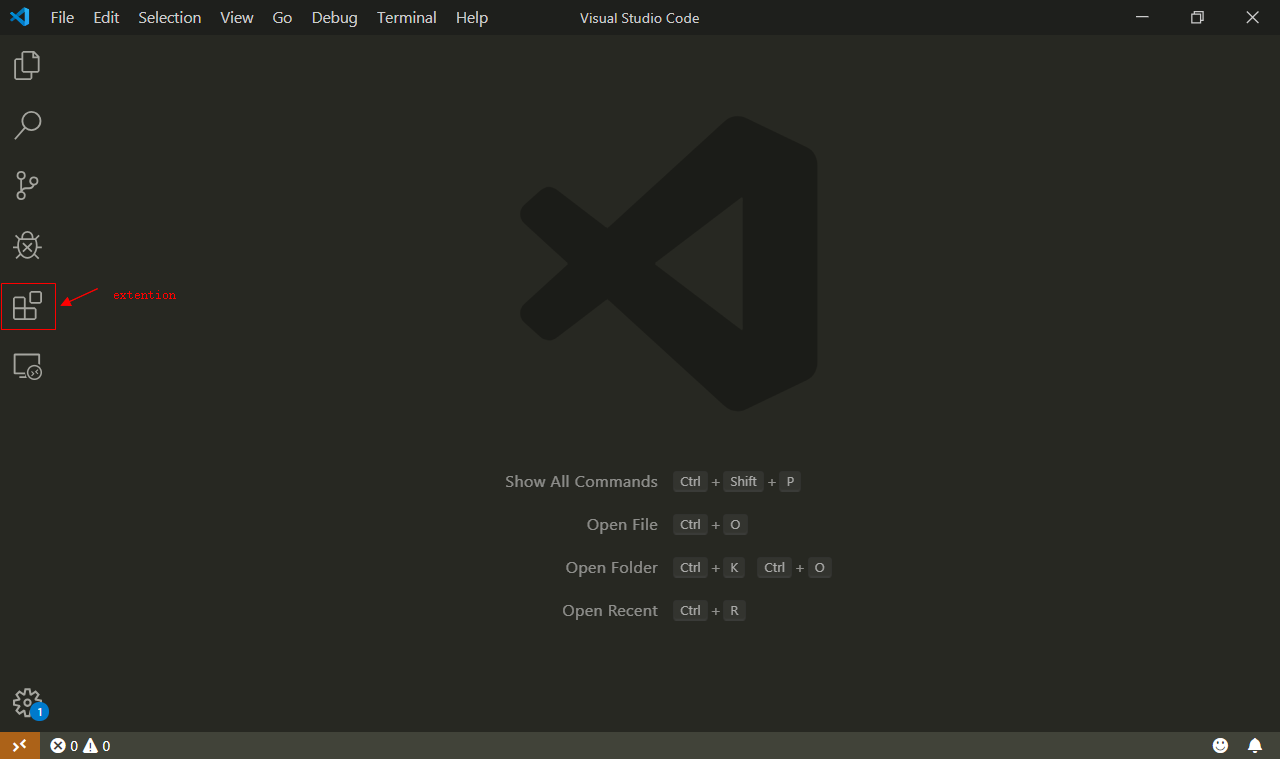The image size is (1280, 759).
Task: Open the Extensions marketplace icon
Action: point(28,306)
